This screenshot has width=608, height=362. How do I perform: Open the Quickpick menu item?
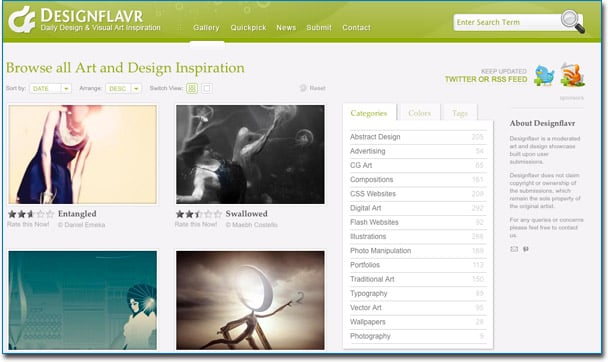click(248, 28)
